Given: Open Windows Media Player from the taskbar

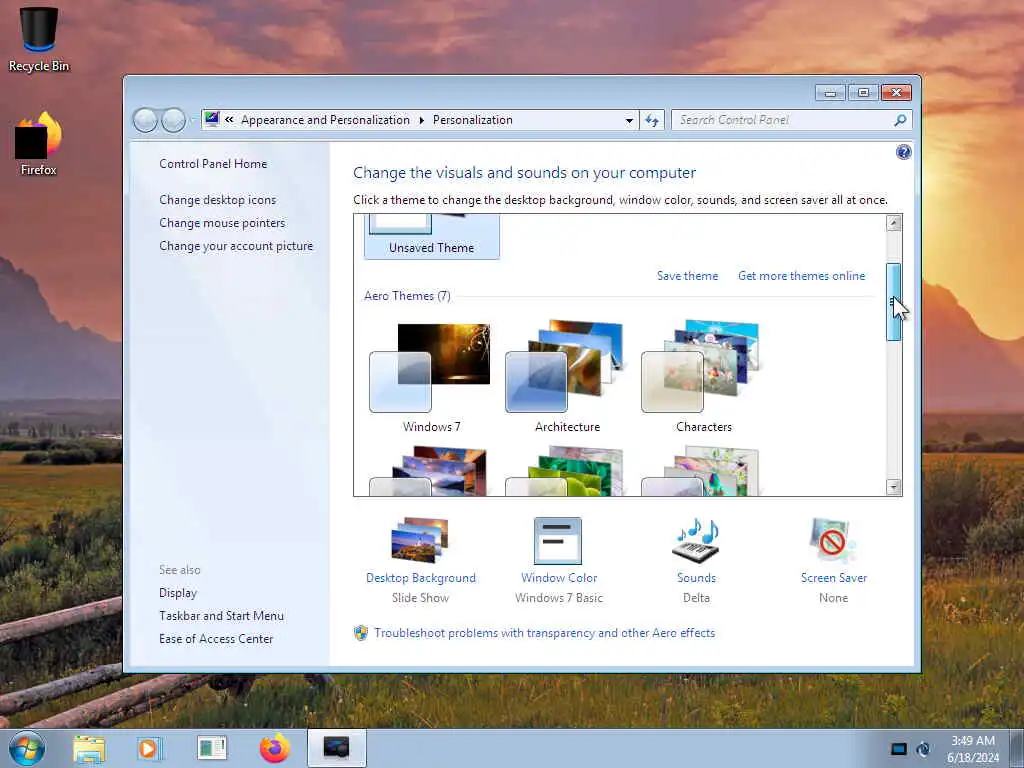Looking at the screenshot, I should coord(150,748).
